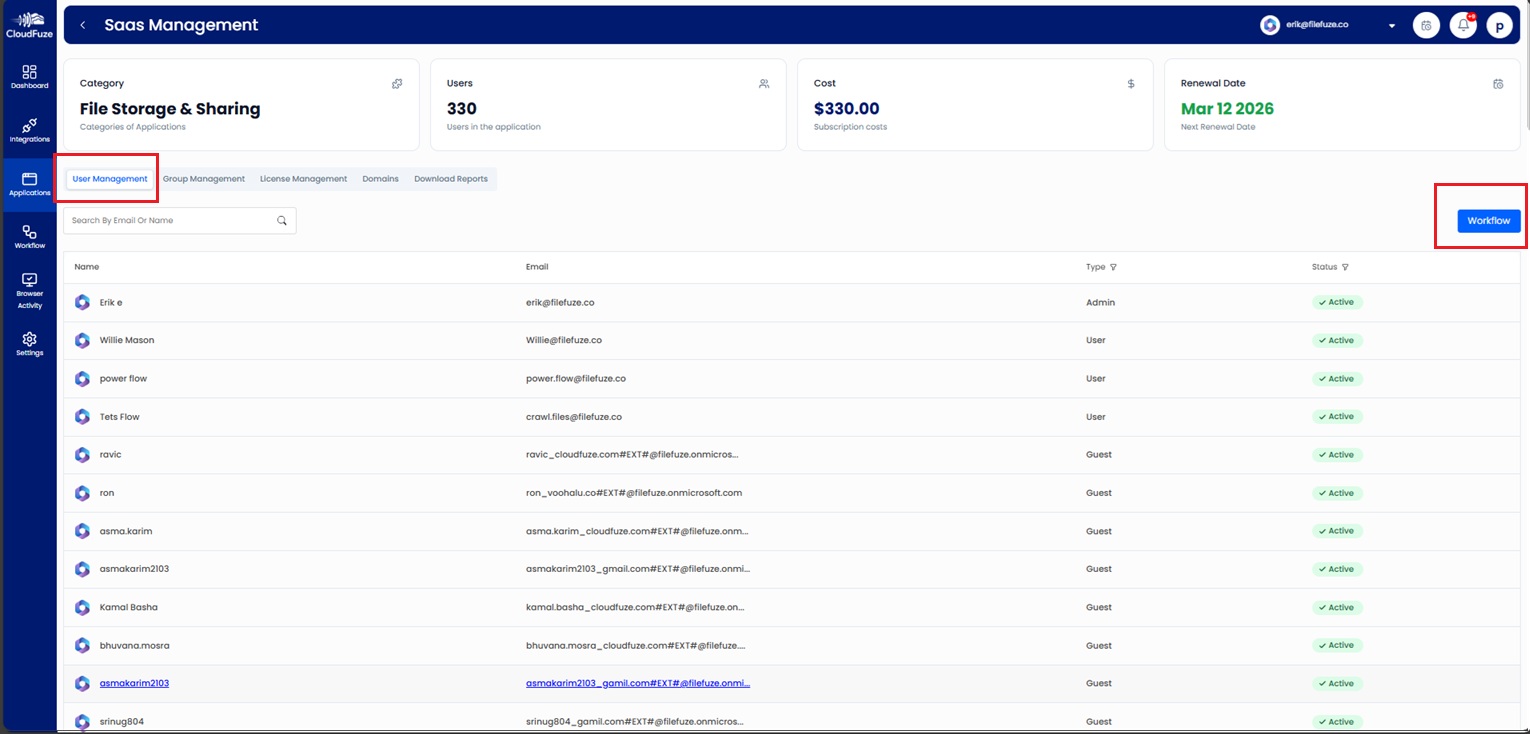Open the Status column filter
The height and width of the screenshot is (734, 1530).
tap(1344, 267)
